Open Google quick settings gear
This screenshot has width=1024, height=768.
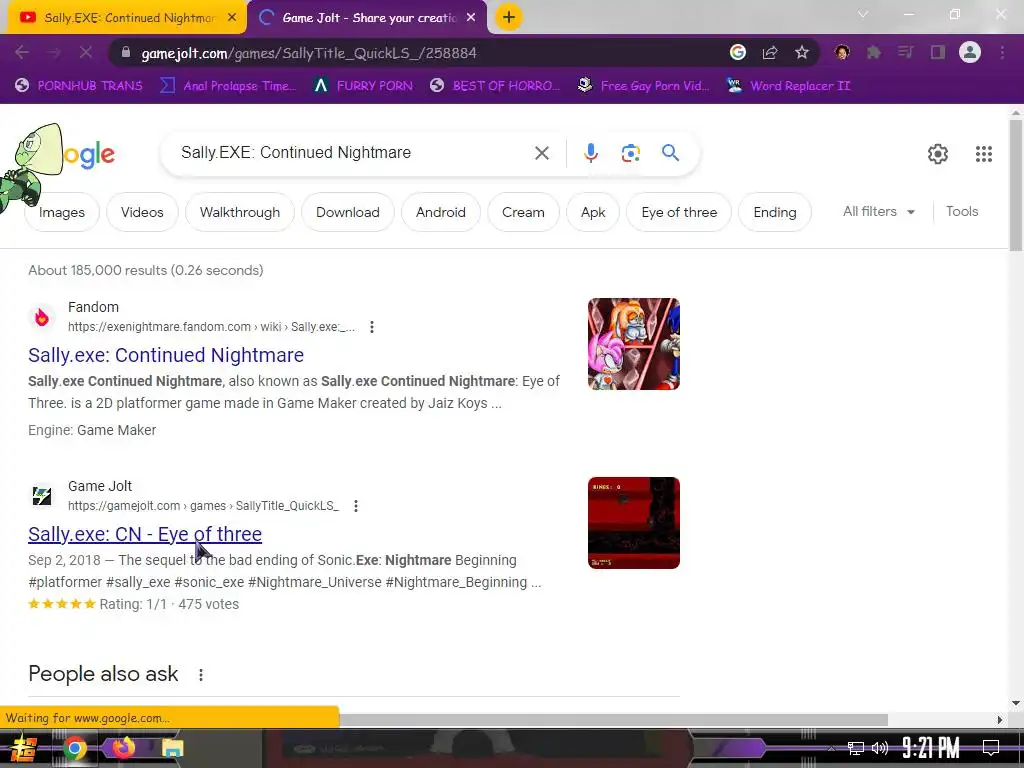[938, 154]
